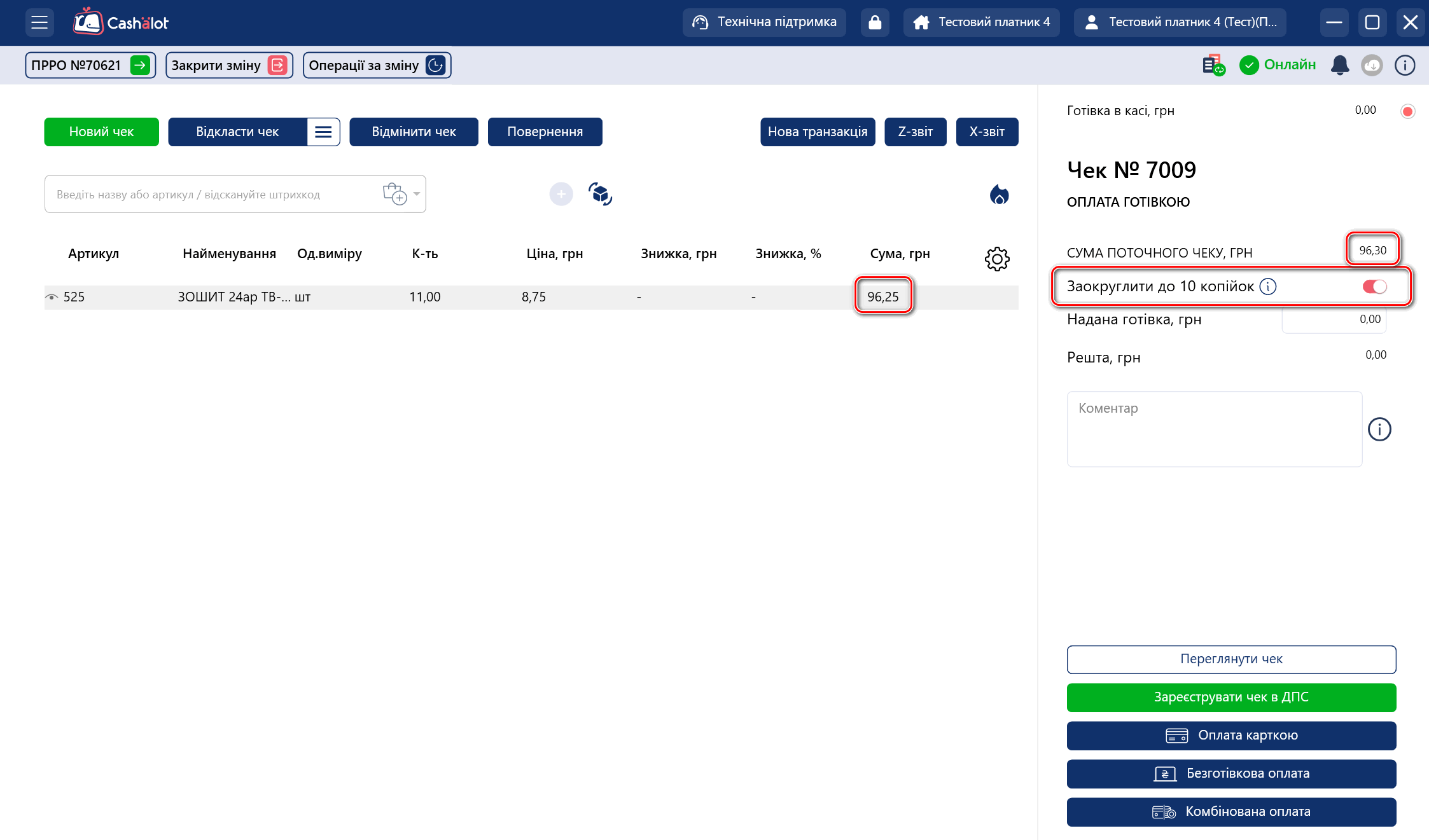Disable rounding to 10 kopecks toggle
Screen dimensions: 1429x840
[1374, 287]
